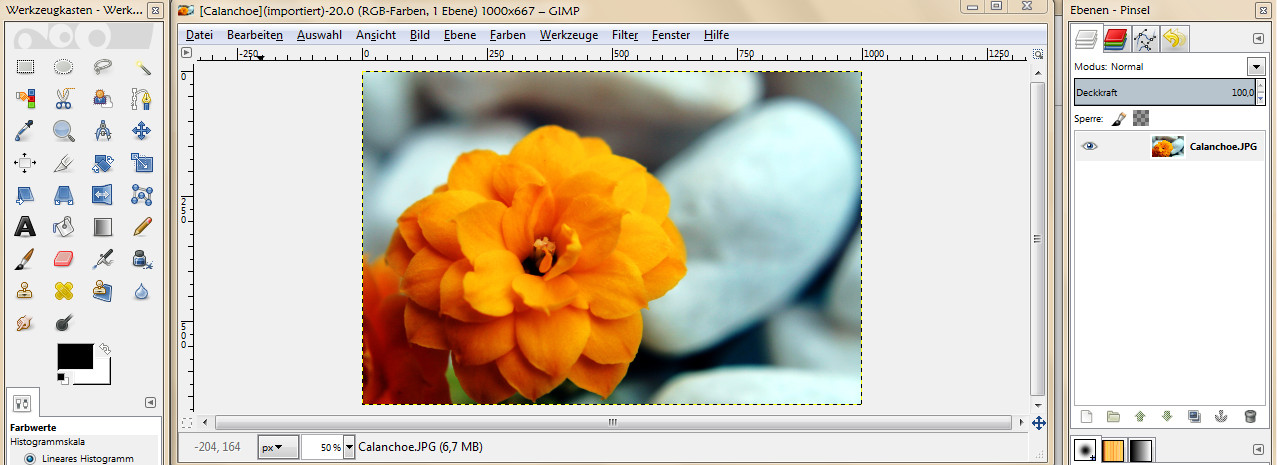Select the Perspective tool
The height and width of the screenshot is (465, 1277).
(x=64, y=195)
